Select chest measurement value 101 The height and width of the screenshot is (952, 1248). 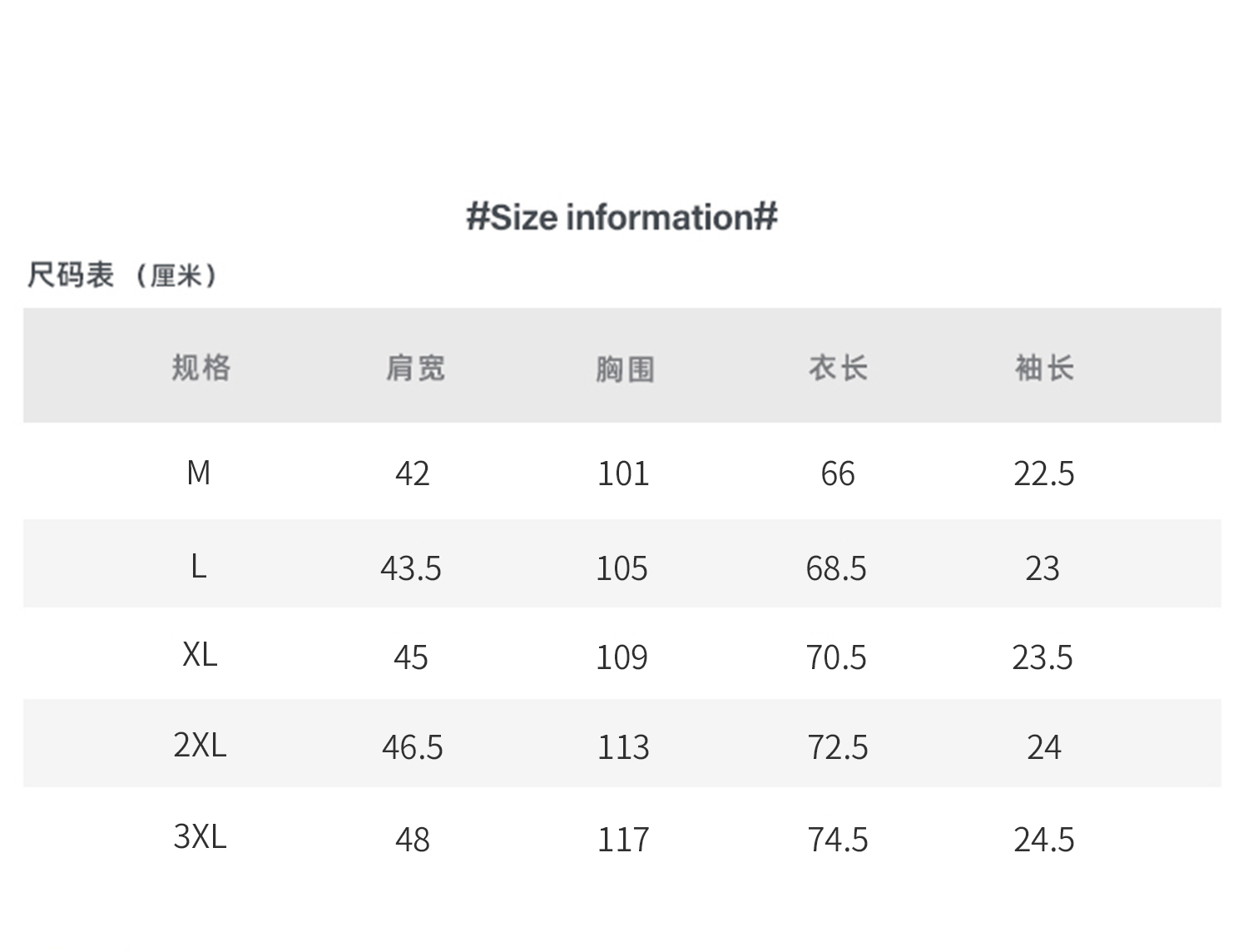(x=623, y=474)
